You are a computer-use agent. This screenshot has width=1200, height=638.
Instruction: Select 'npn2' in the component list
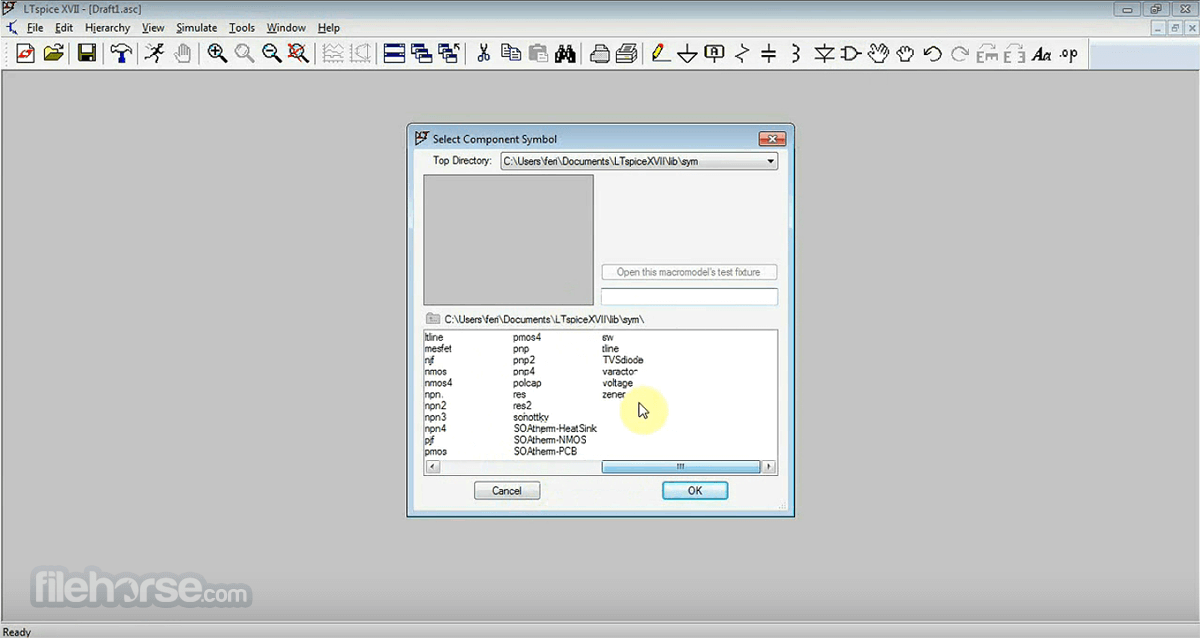point(435,406)
